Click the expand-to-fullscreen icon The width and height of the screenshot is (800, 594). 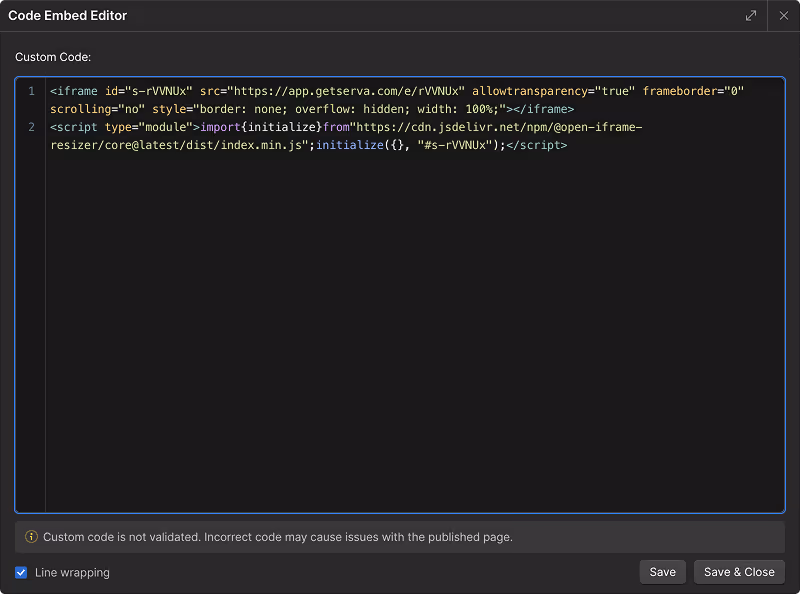(750, 16)
